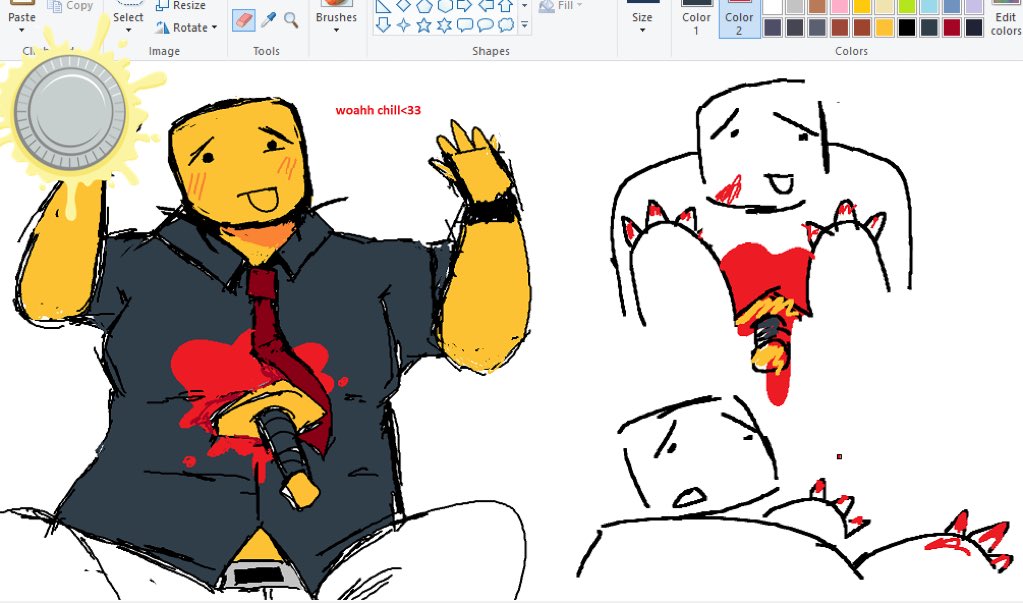Pick the light gray color swatch
Image resolution: width=1023 pixels, height=603 pixels.
tap(795, 7)
